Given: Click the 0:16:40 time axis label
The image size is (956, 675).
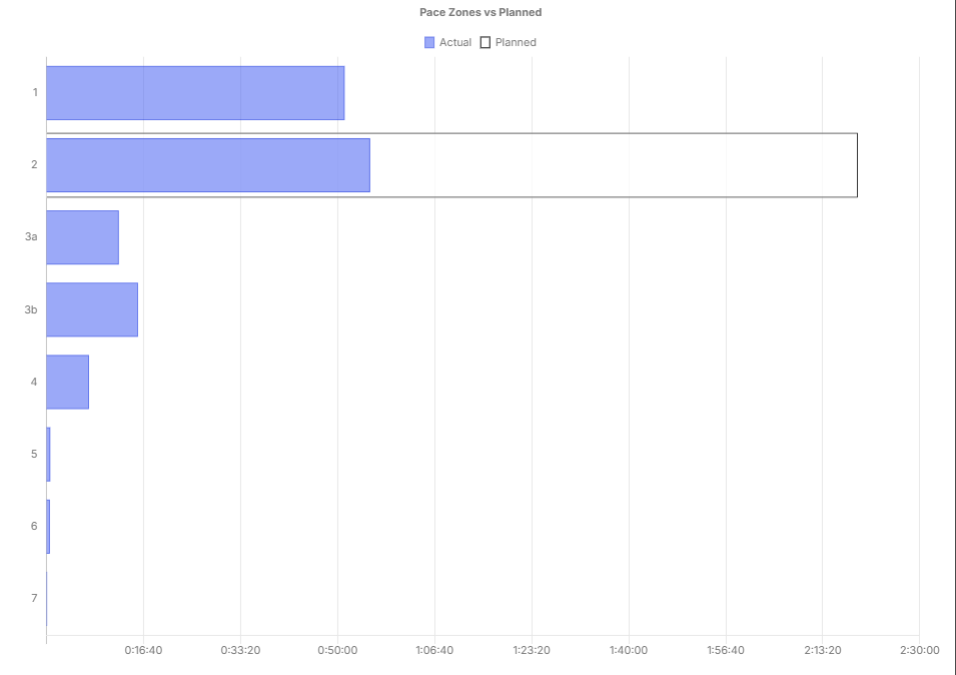Looking at the screenshot, I should click(x=143, y=650).
